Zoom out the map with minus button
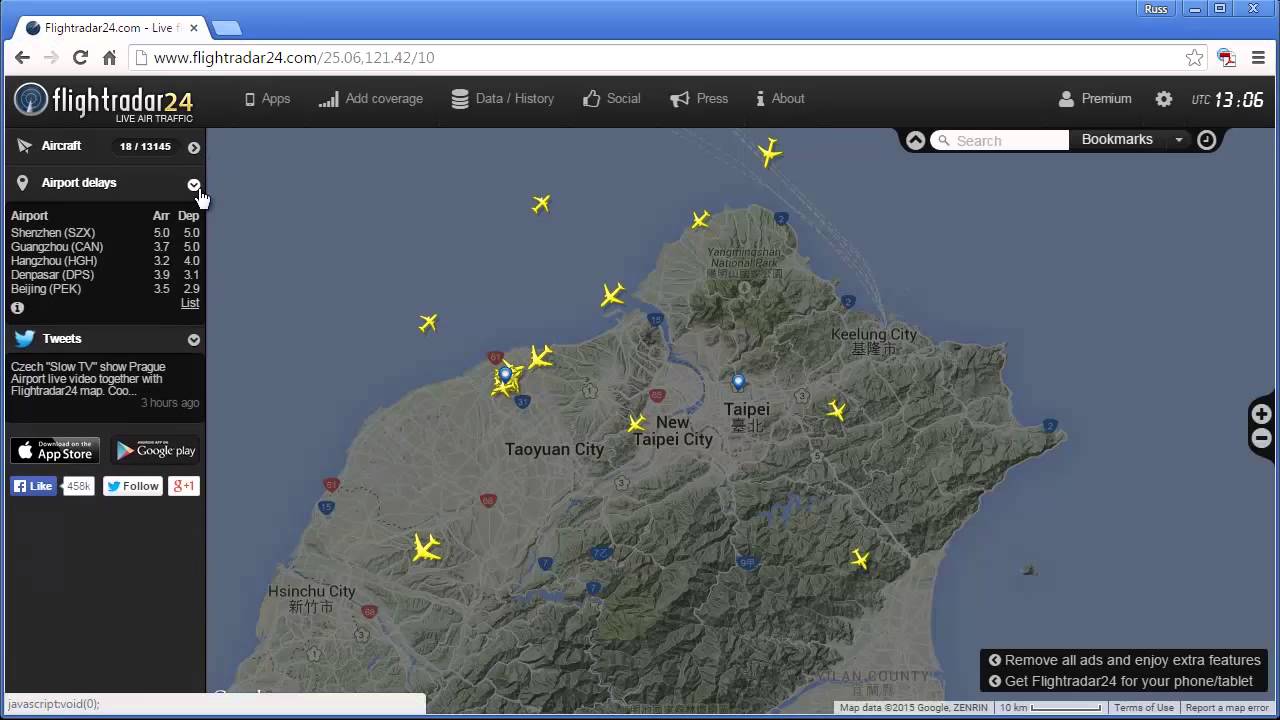1280x720 pixels. point(1262,438)
